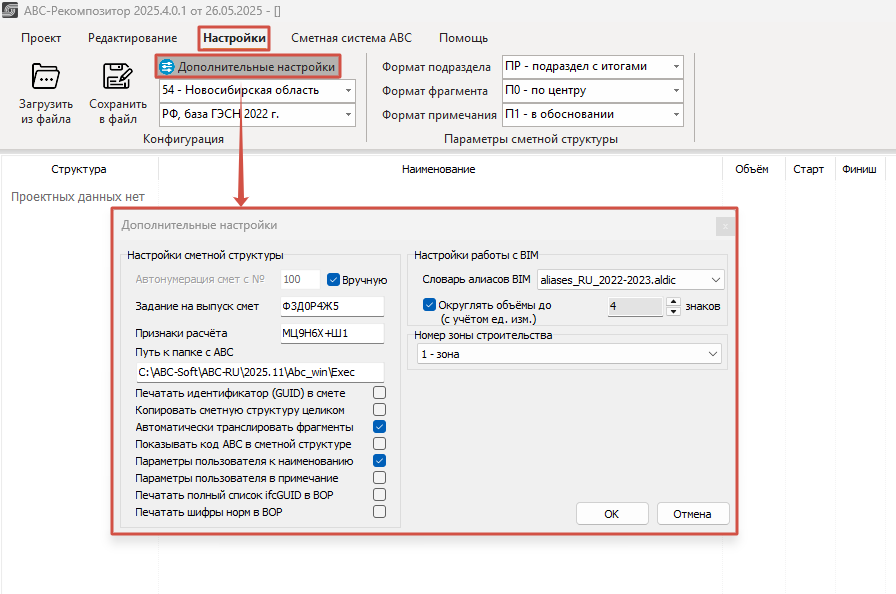This screenshot has width=896, height=594.
Task: Click the Объём column header
Action: 752,169
